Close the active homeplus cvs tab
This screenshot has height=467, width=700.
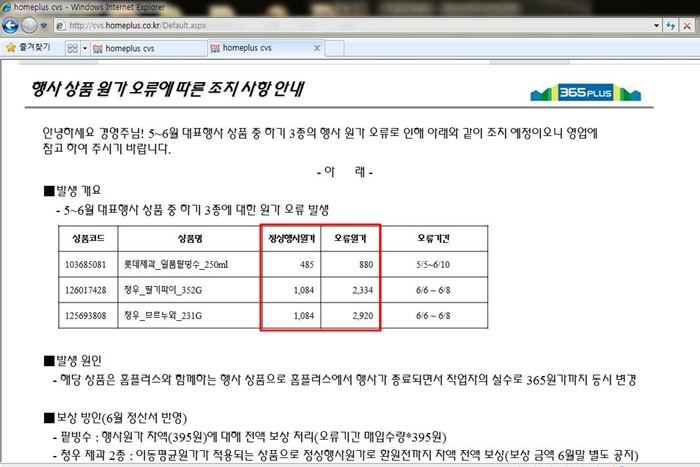pyautogui.click(x=317, y=48)
